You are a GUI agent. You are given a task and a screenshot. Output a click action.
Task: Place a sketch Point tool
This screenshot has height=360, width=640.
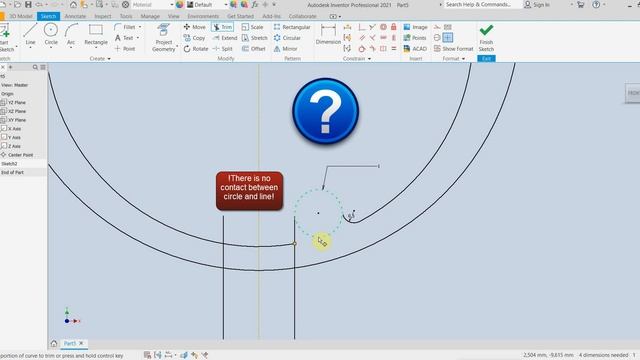pos(124,49)
